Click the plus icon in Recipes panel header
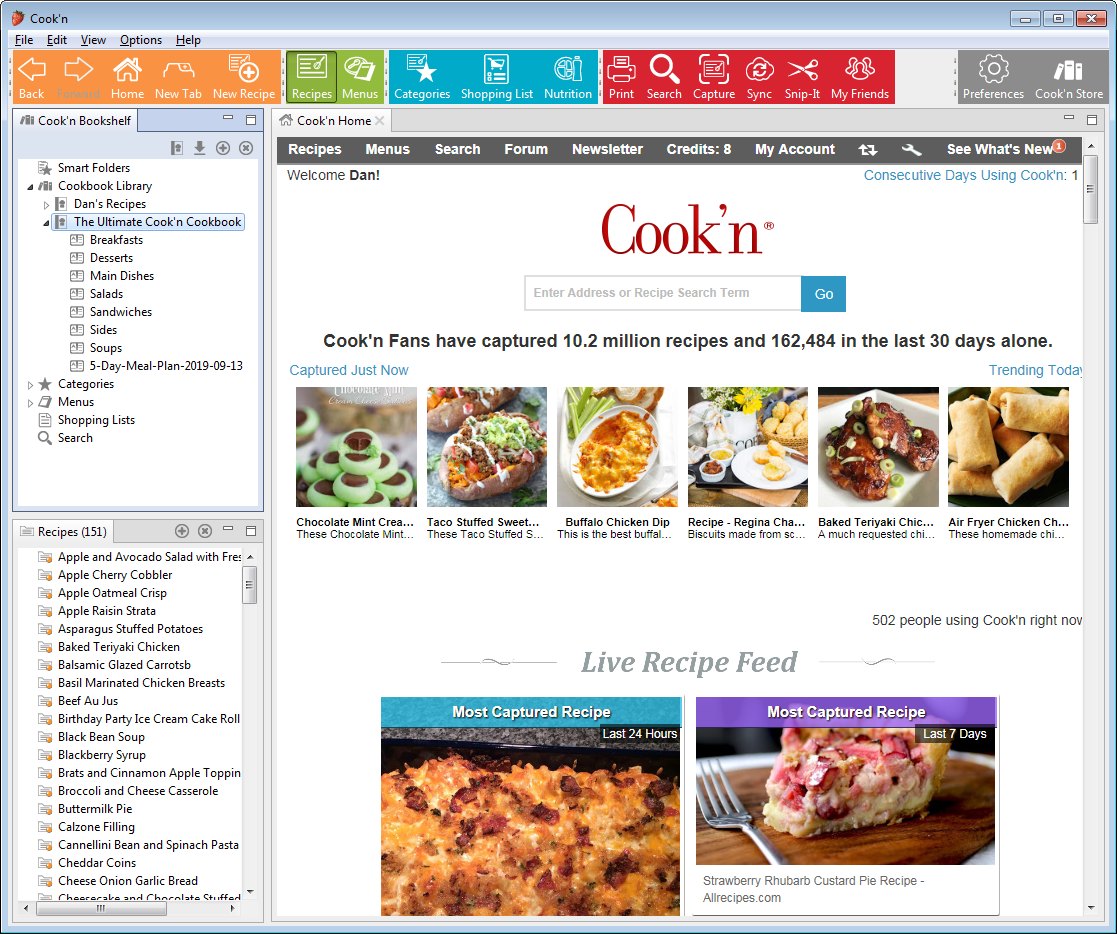 pos(182,531)
